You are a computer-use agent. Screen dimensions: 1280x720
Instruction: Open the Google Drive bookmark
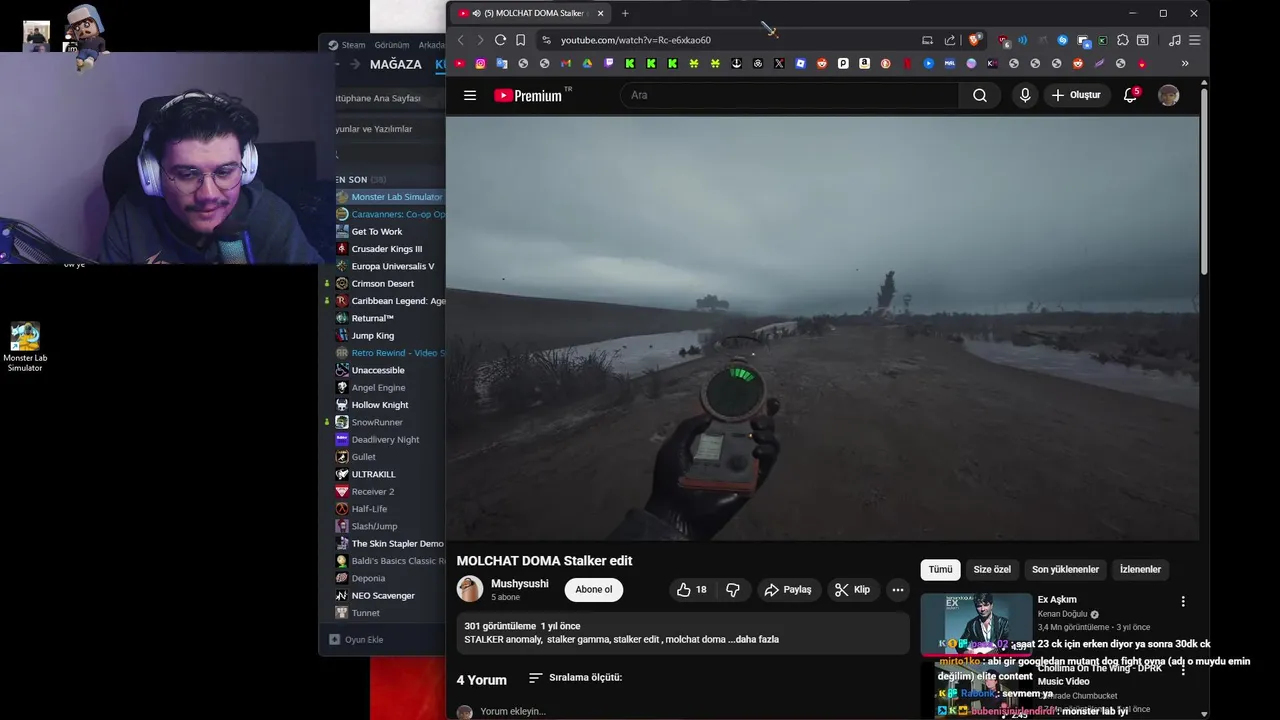587,63
